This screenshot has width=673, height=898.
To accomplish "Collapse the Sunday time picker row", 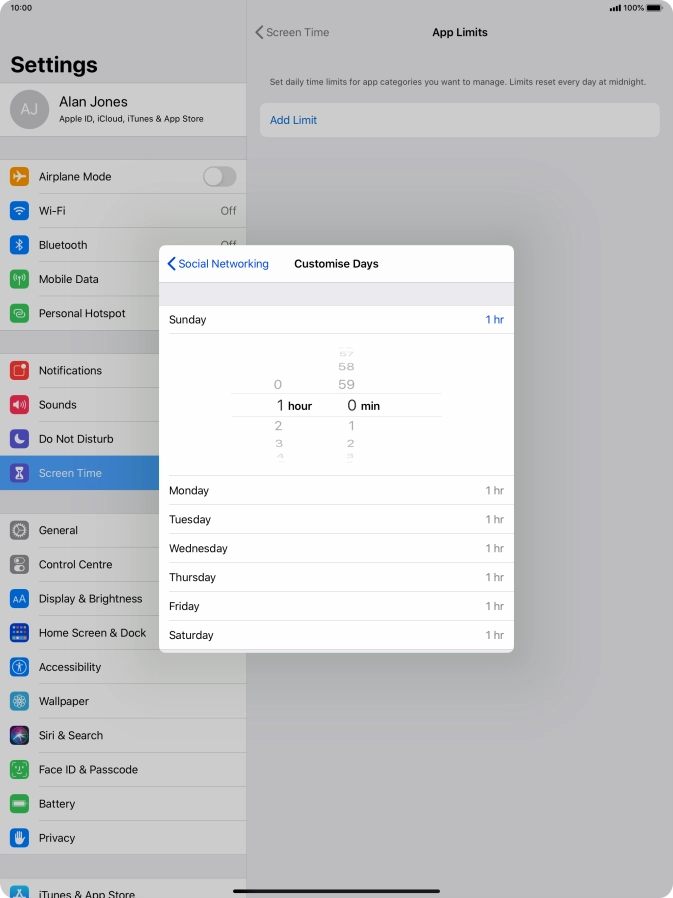I will [x=336, y=320].
